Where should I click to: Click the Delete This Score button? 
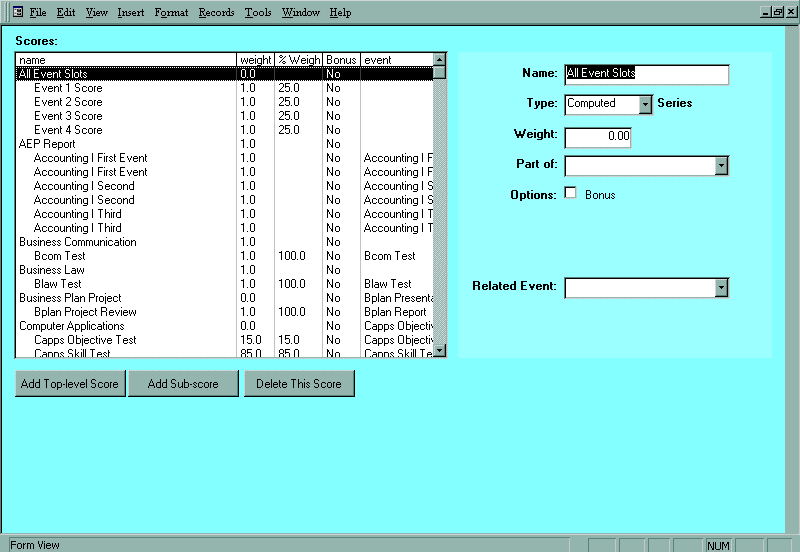[299, 384]
